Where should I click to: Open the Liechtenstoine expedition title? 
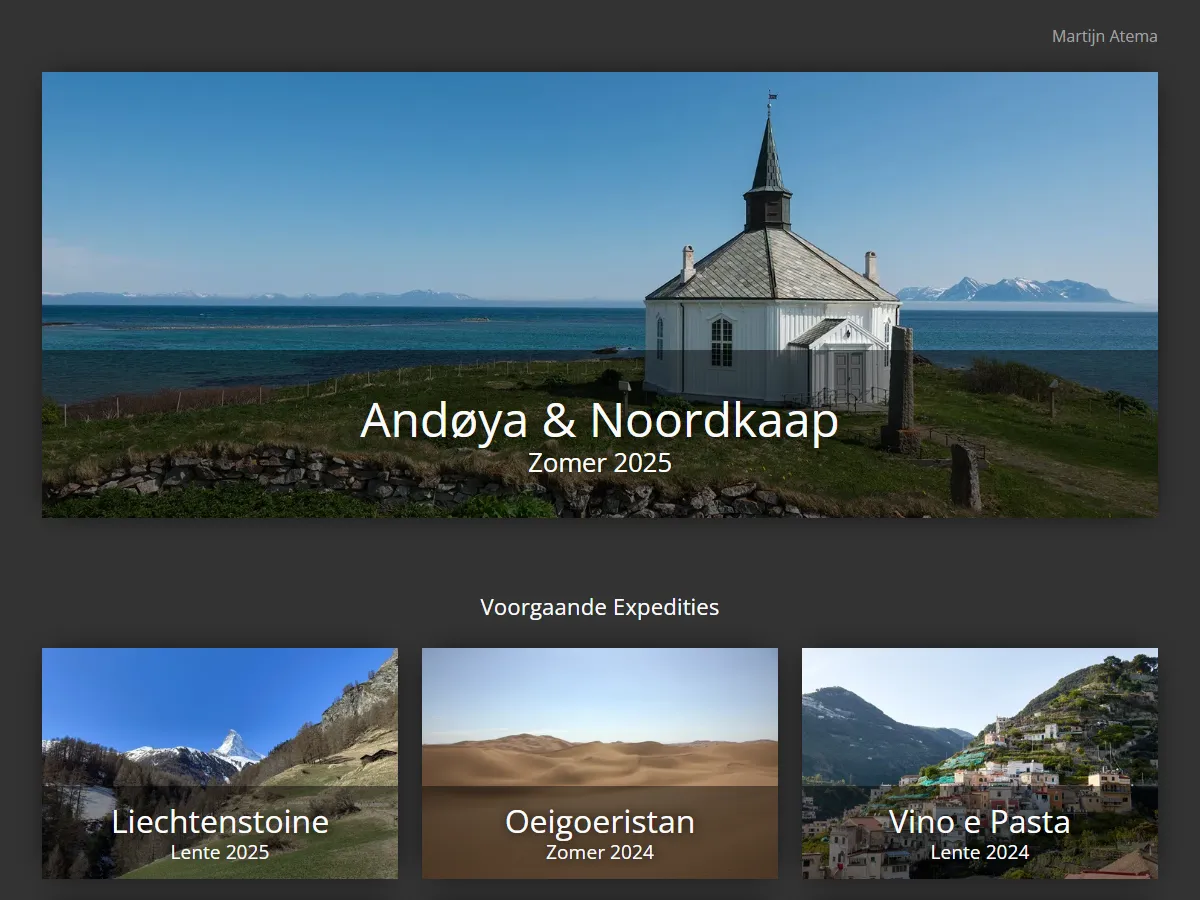(220, 822)
